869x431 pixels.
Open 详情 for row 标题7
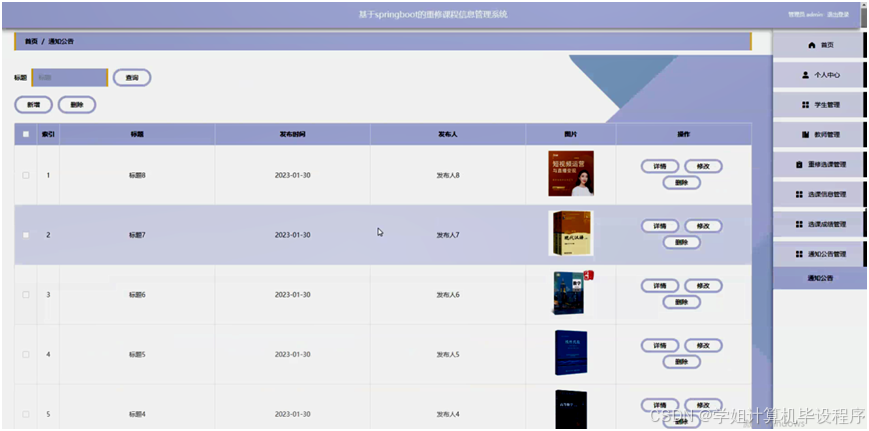(x=660, y=226)
